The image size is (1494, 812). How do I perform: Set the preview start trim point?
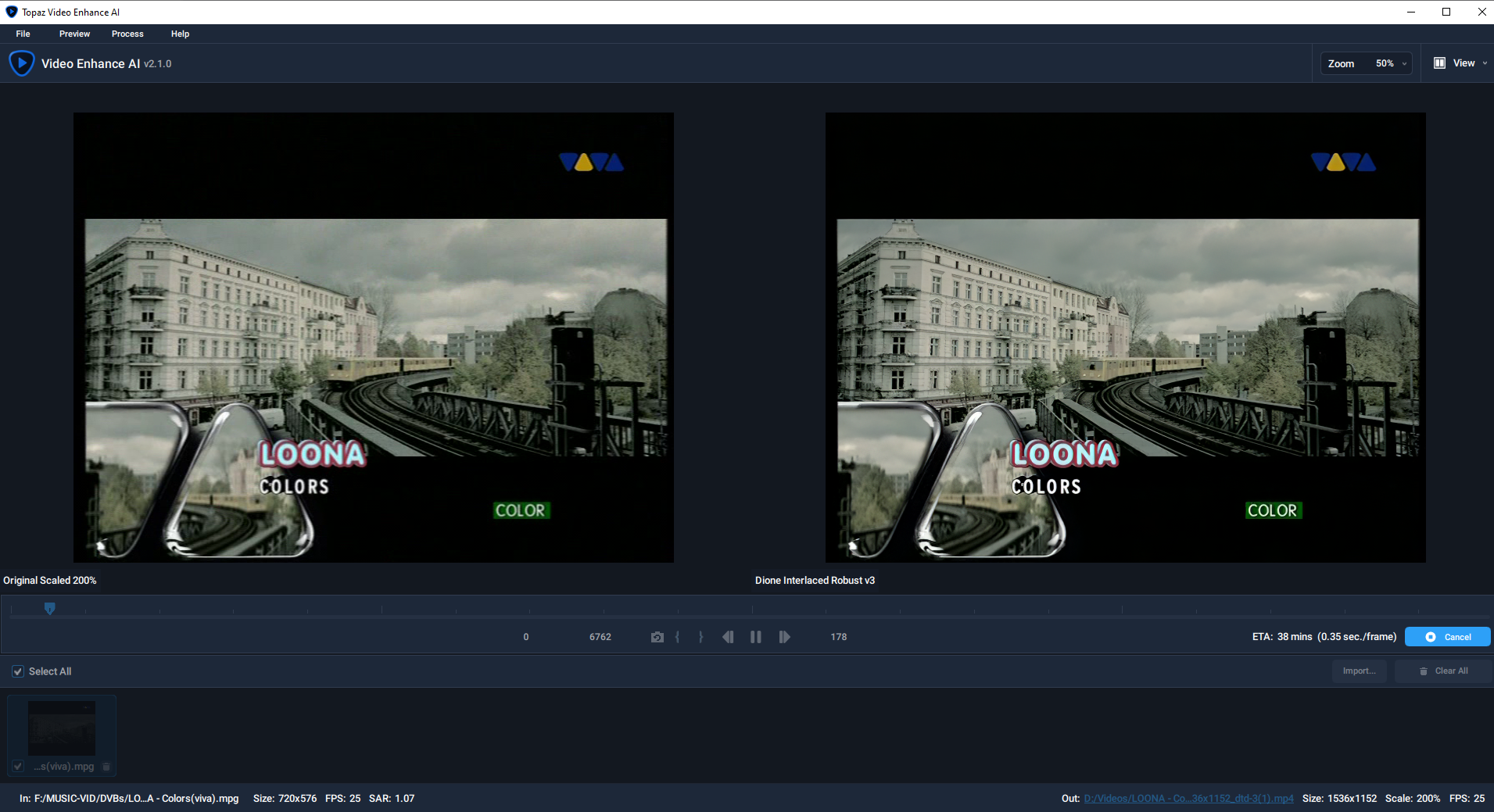(677, 636)
